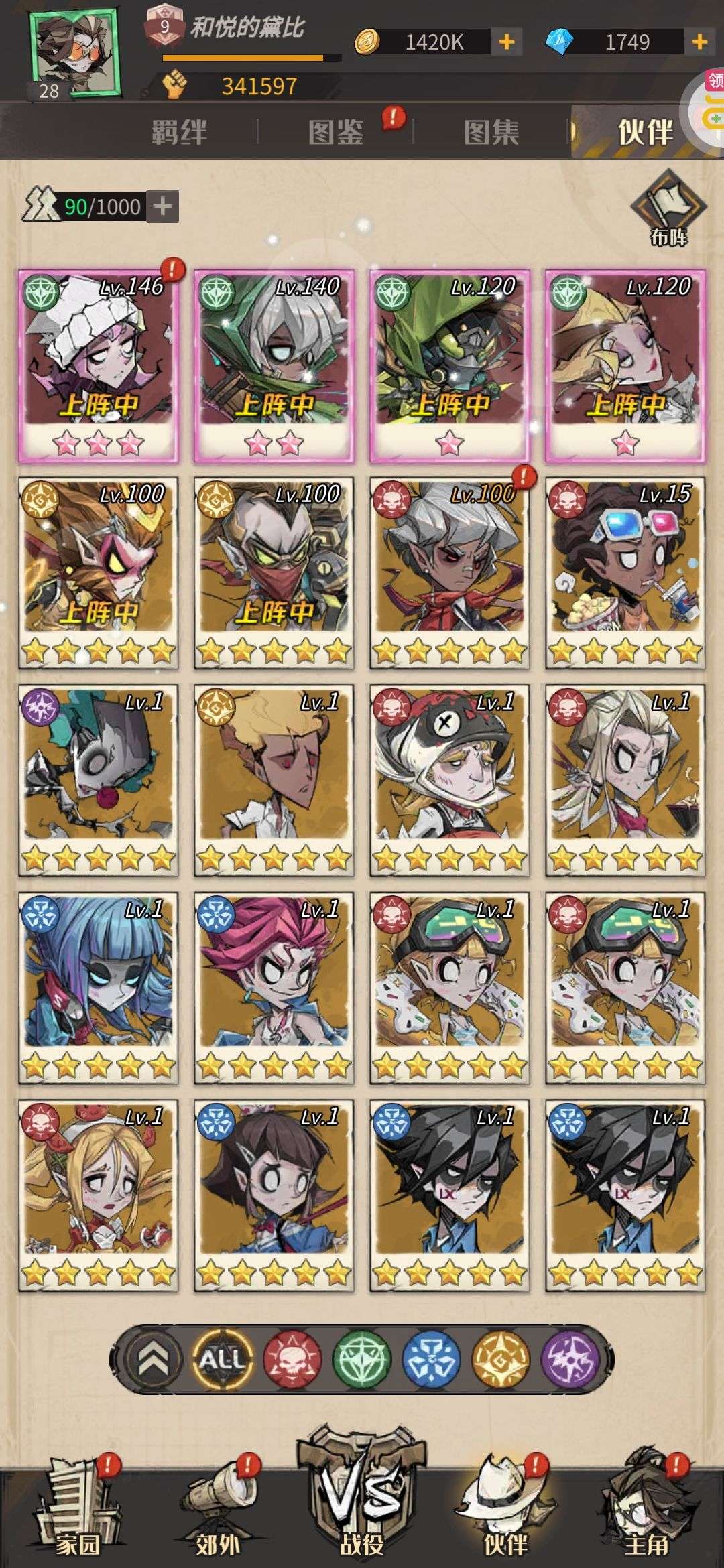724x1568 pixels.
Task: Tap the VS 战役 campaign button
Action: 362,1494
